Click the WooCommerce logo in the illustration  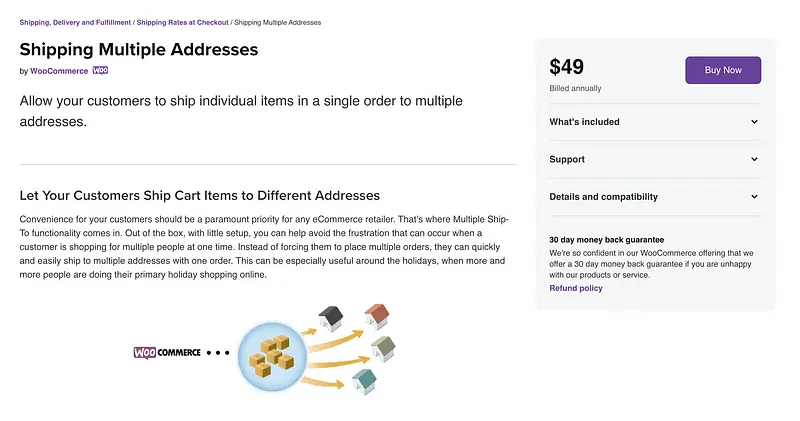pos(167,353)
